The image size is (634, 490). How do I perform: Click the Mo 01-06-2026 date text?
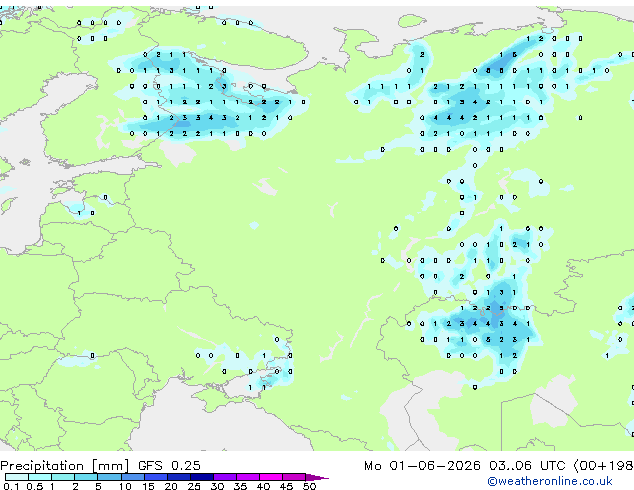tap(422, 466)
